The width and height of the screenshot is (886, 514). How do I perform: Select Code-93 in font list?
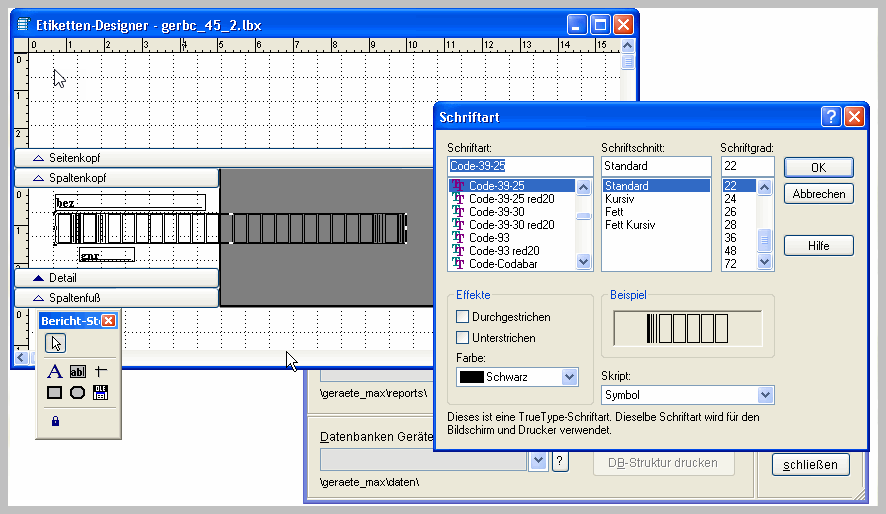pos(490,238)
